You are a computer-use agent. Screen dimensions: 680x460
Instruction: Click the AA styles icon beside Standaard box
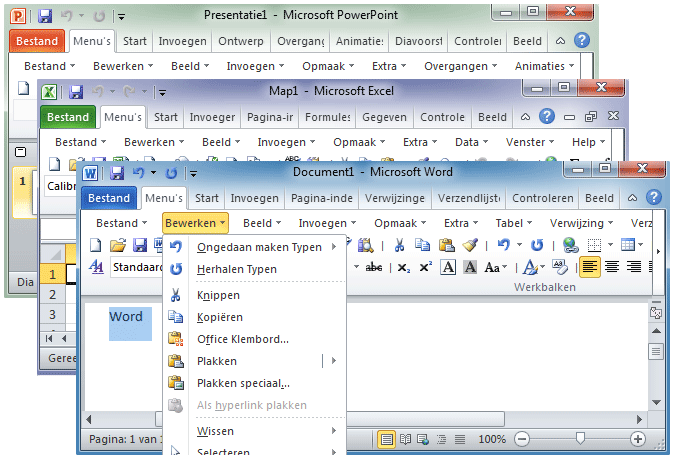click(x=96, y=267)
